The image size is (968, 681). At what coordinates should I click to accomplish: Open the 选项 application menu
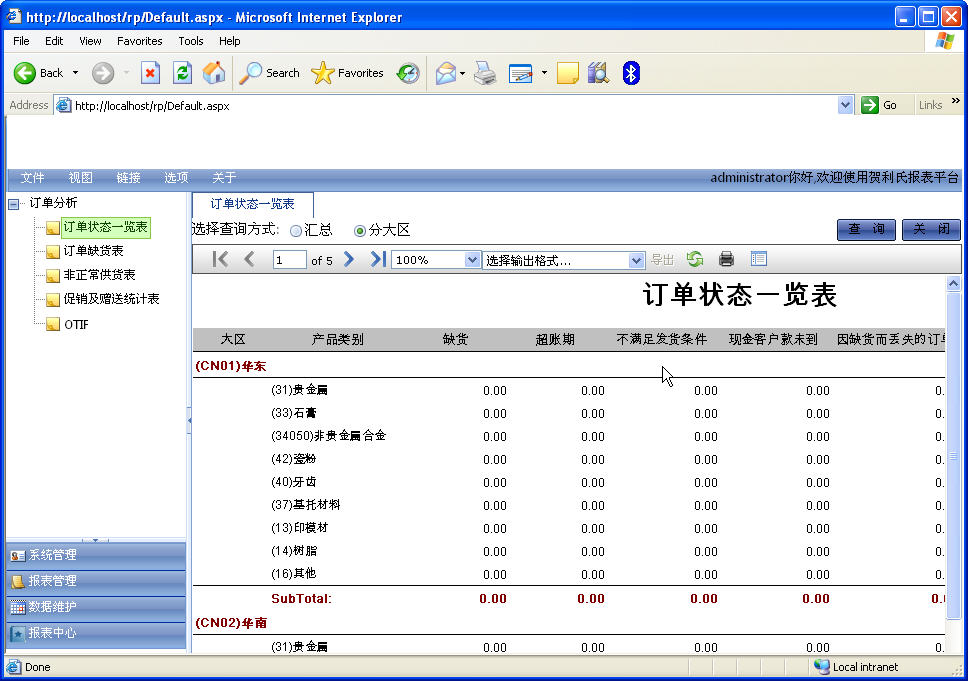(176, 178)
